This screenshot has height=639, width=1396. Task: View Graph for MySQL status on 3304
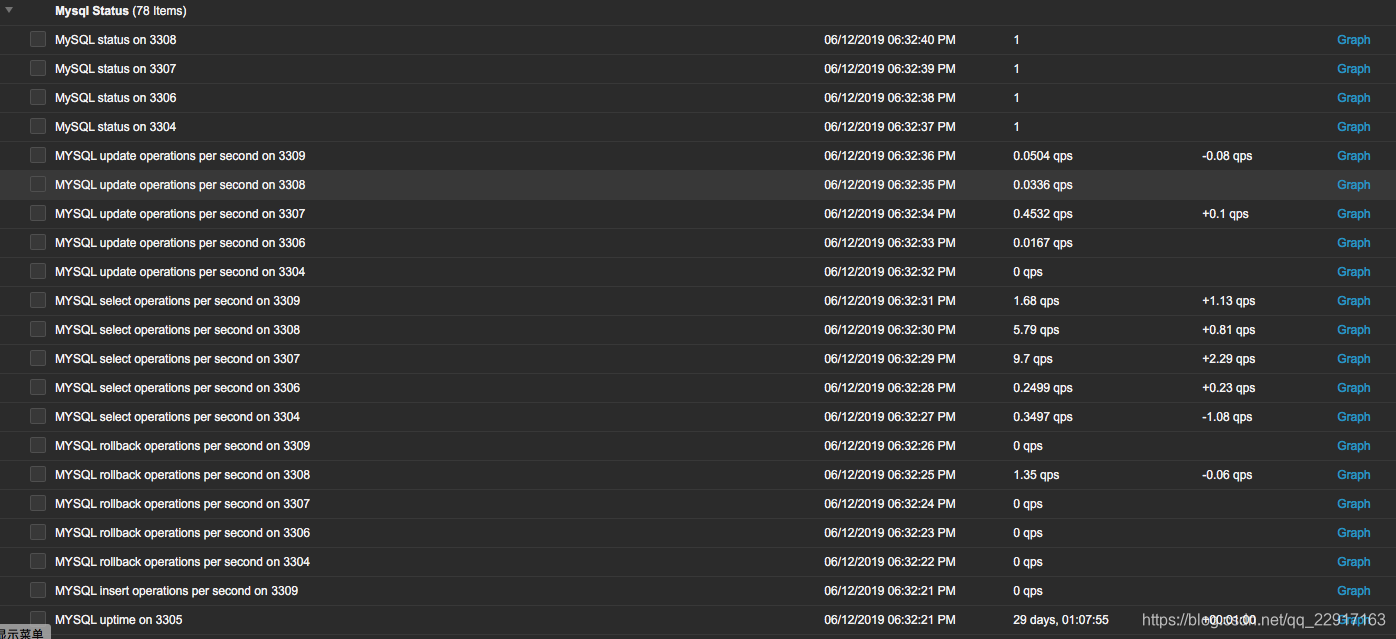tap(1353, 127)
